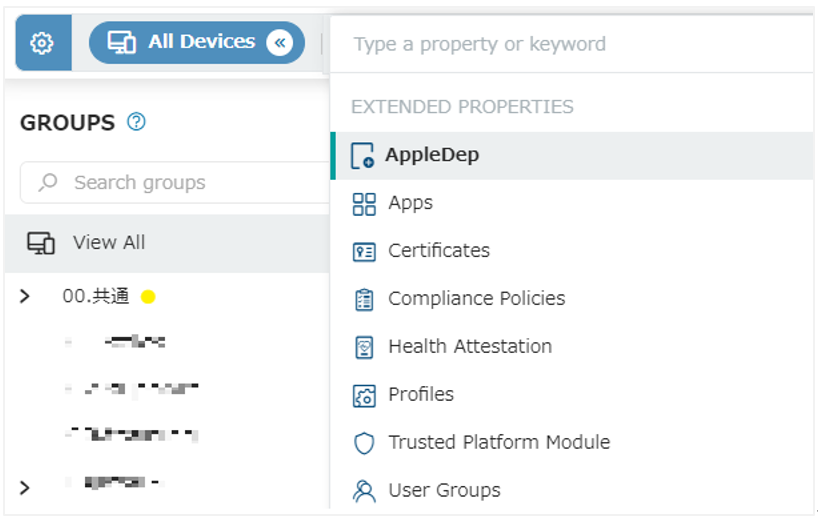Image resolution: width=818 pixels, height=520 pixels.
Task: Click the Trusted Platform Module shield icon
Action: tap(364, 443)
